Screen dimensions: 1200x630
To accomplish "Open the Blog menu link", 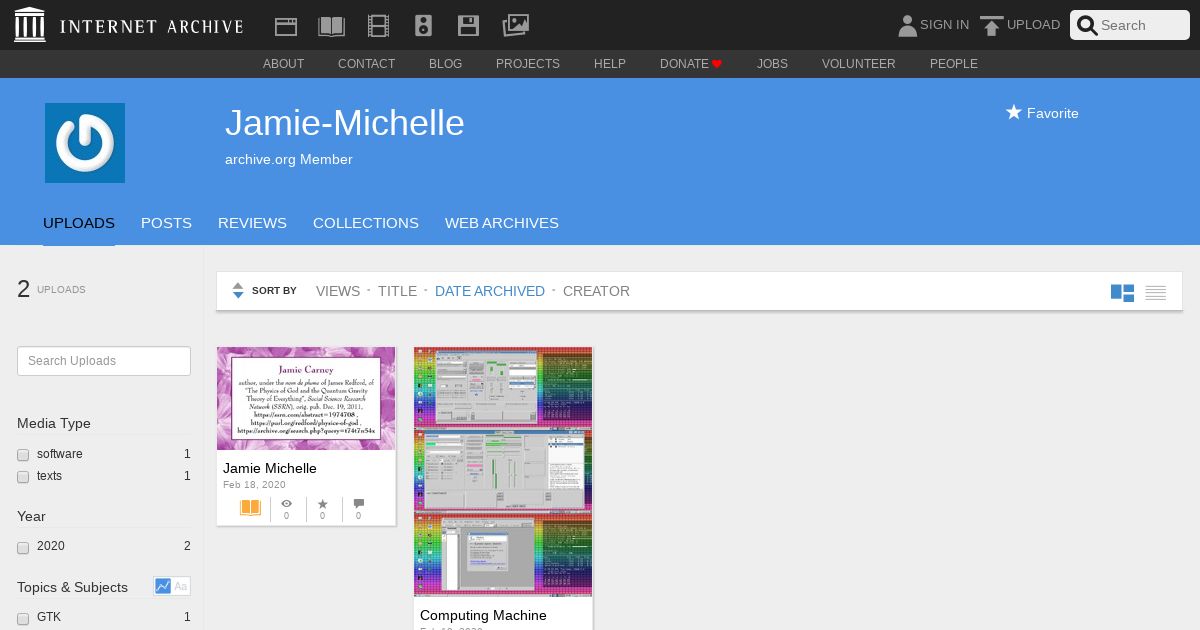I will pyautogui.click(x=445, y=64).
